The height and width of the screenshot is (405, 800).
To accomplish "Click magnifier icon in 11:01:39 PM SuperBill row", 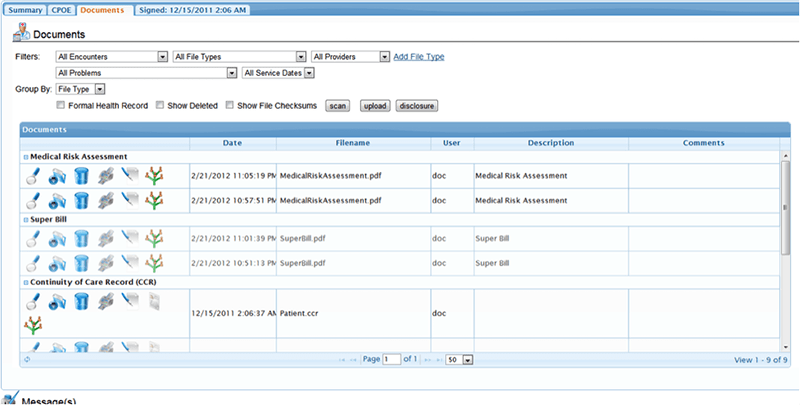I will 33,238.
